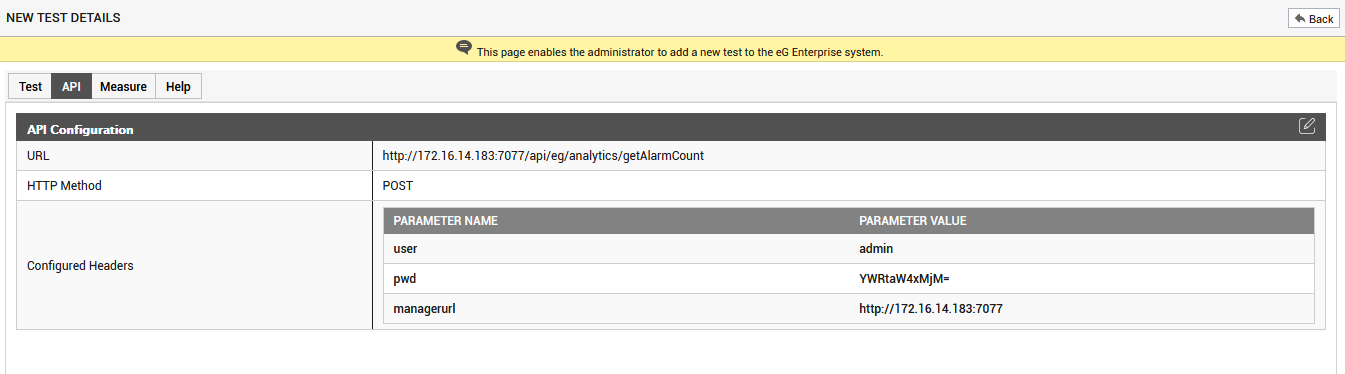
Task: Click the HTTP Method label
Action: pyautogui.click(x=64, y=186)
